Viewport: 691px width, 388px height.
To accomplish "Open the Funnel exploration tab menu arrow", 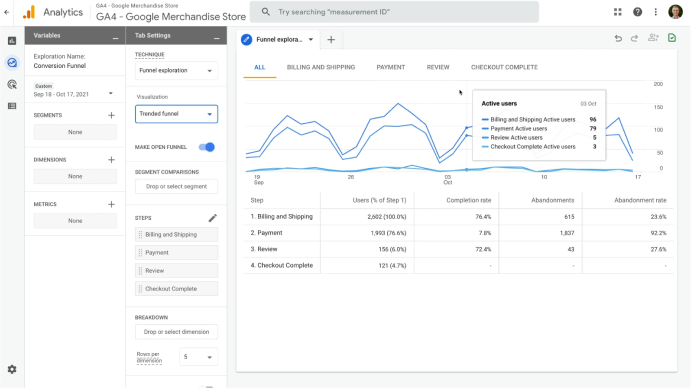I will coord(311,39).
